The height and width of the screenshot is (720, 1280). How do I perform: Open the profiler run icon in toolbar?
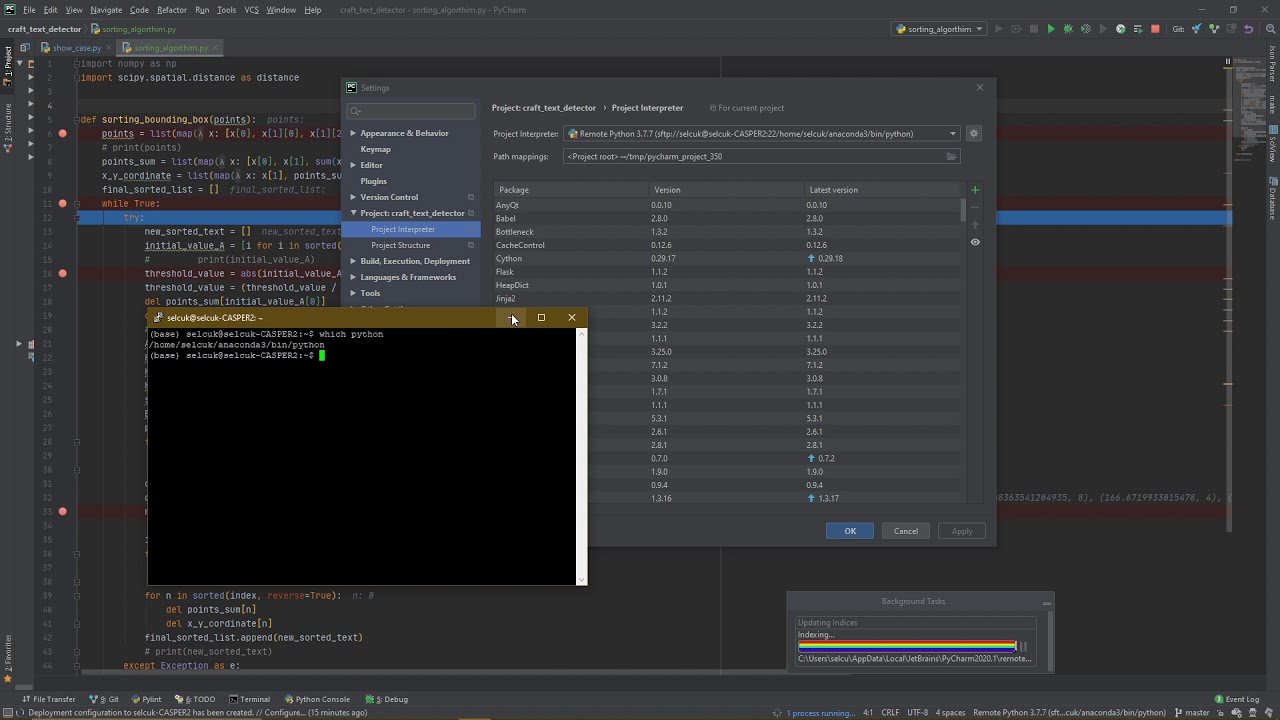pos(1120,29)
